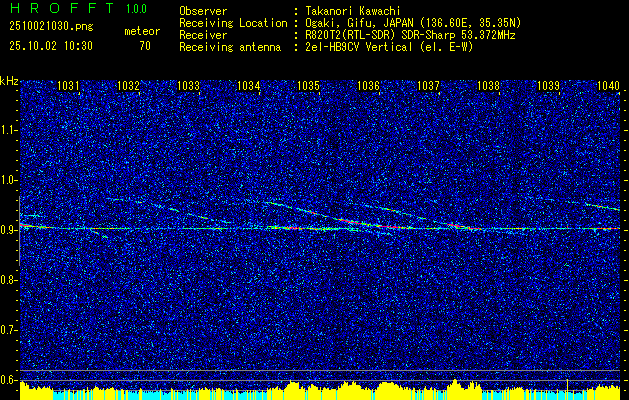Click the yellow signal level bar graph
This screenshot has width=629, height=400.
coord(320,391)
